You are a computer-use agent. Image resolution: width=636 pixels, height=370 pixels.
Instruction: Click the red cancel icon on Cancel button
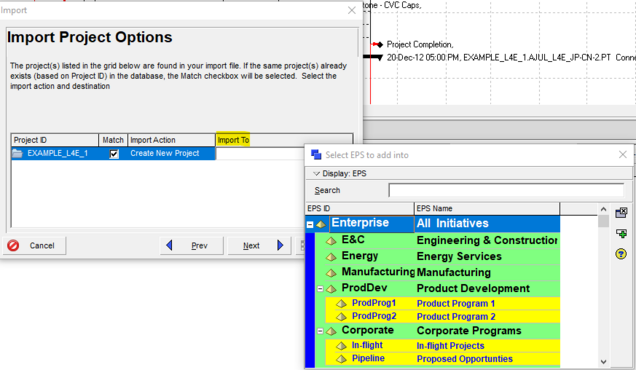coord(13,245)
